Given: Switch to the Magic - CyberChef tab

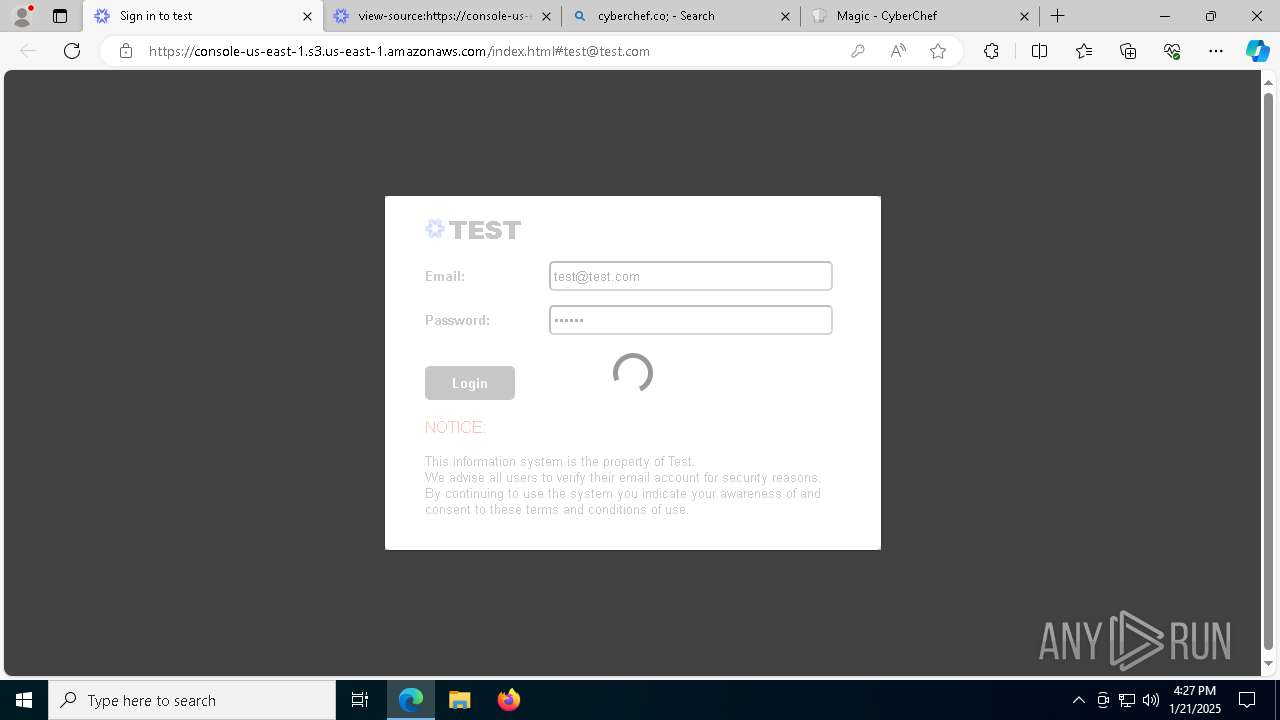Looking at the screenshot, I should (920, 16).
